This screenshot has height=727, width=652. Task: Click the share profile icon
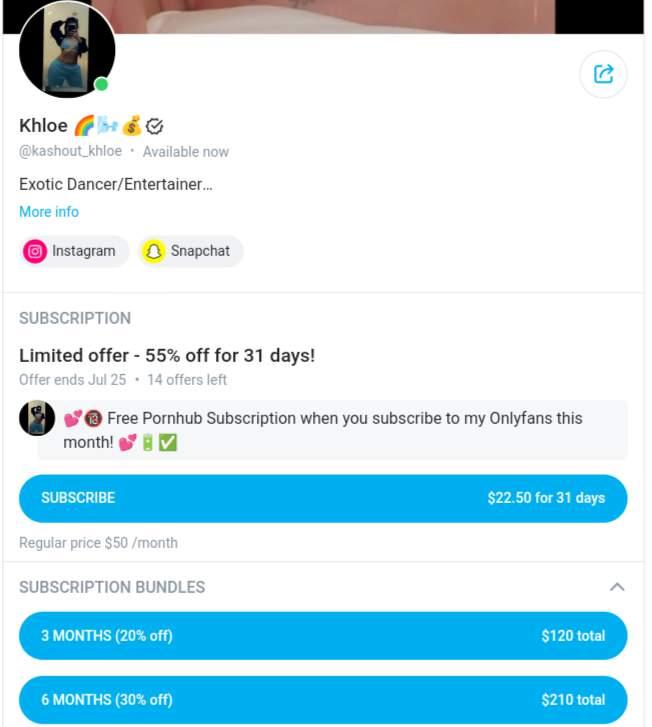603,74
